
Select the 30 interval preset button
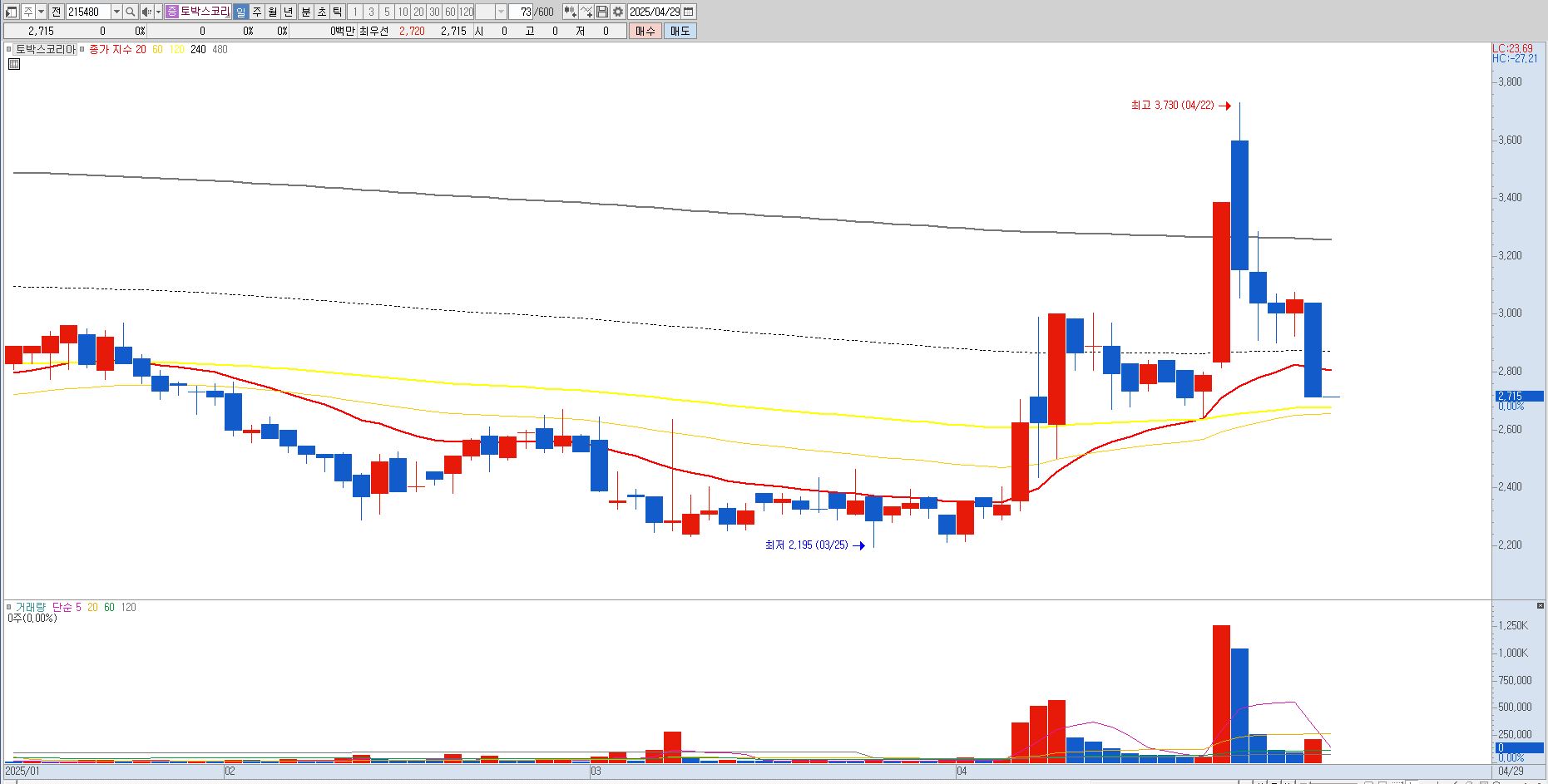[x=434, y=12]
